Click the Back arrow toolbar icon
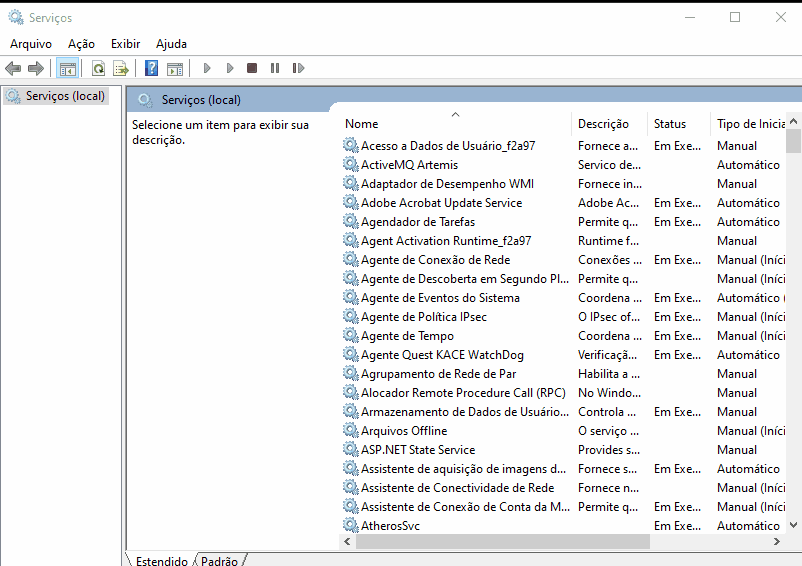The image size is (802, 566). 13,68
